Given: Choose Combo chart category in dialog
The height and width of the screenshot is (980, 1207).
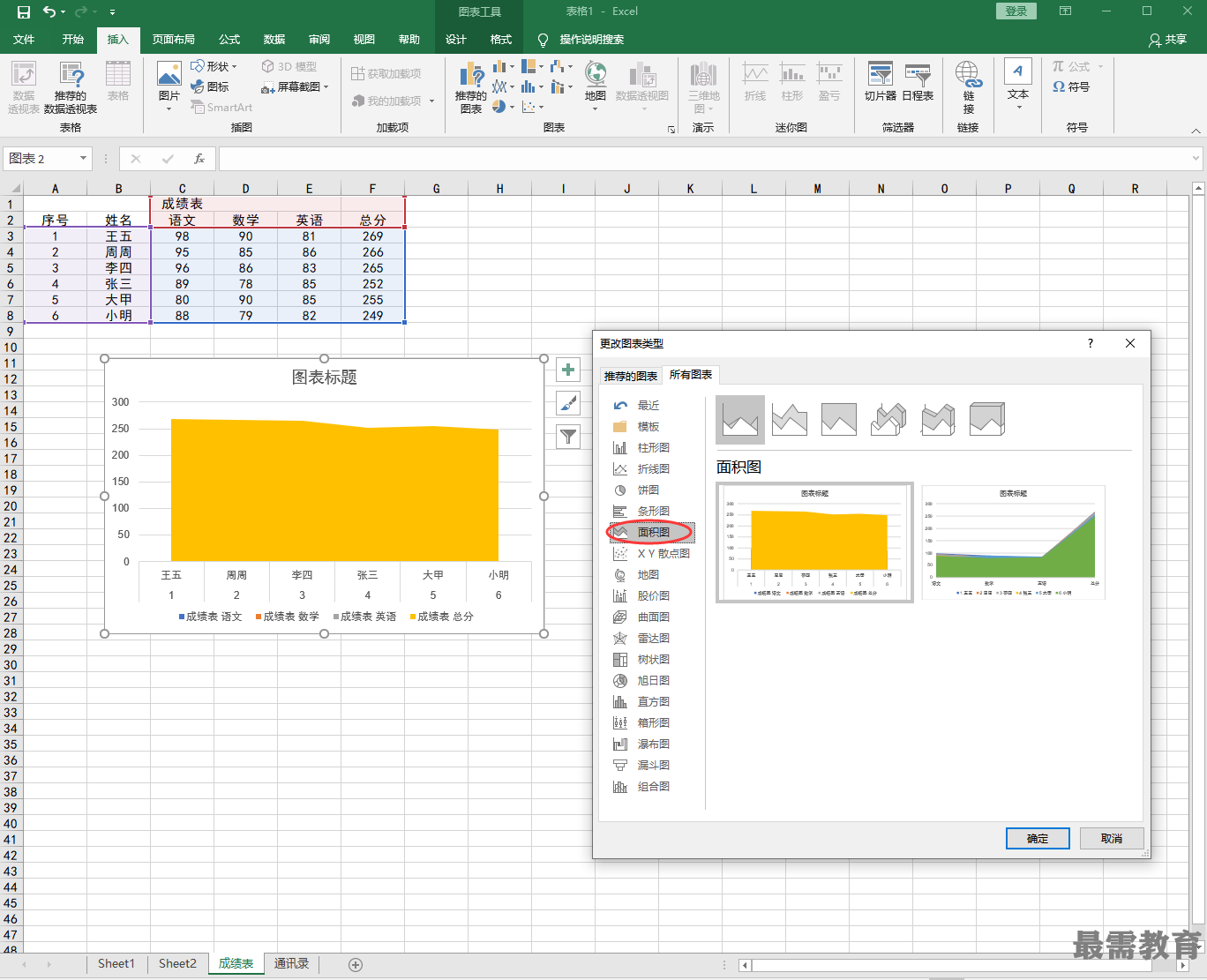Looking at the screenshot, I should pyautogui.click(x=653, y=787).
